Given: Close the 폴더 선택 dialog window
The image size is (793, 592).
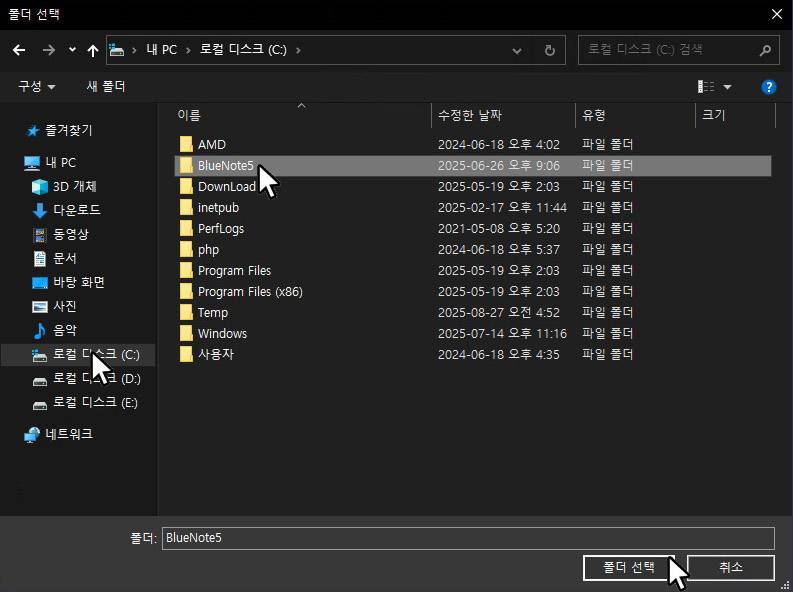Looking at the screenshot, I should pos(777,14).
